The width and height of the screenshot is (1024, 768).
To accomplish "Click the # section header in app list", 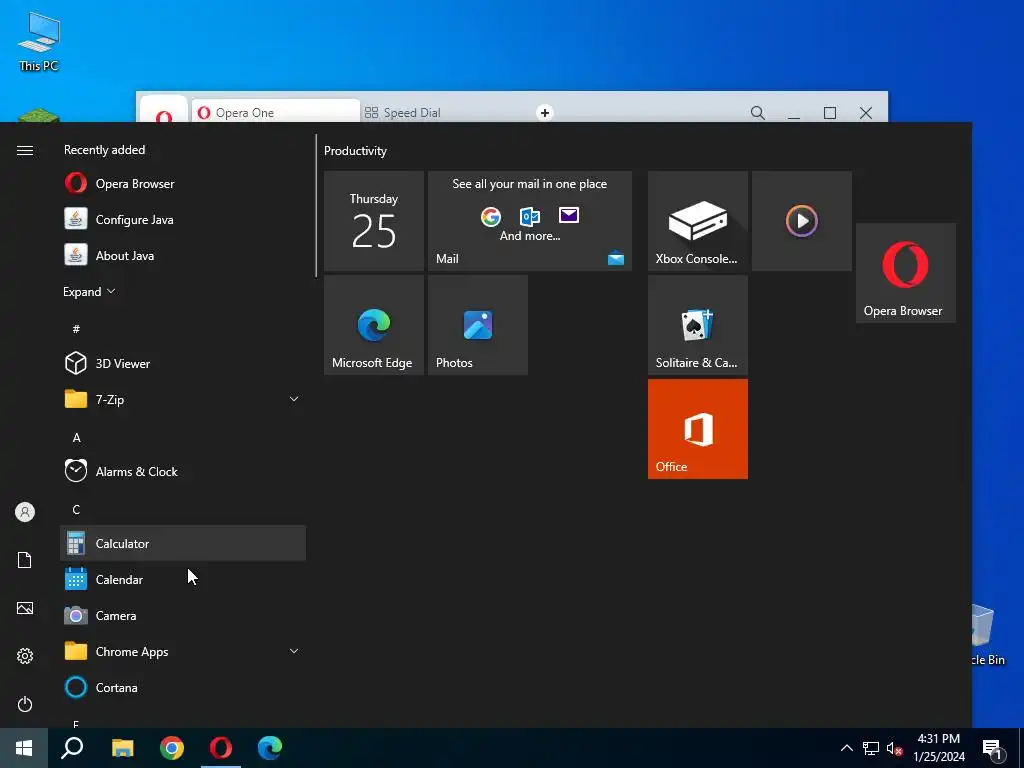I will (76, 328).
